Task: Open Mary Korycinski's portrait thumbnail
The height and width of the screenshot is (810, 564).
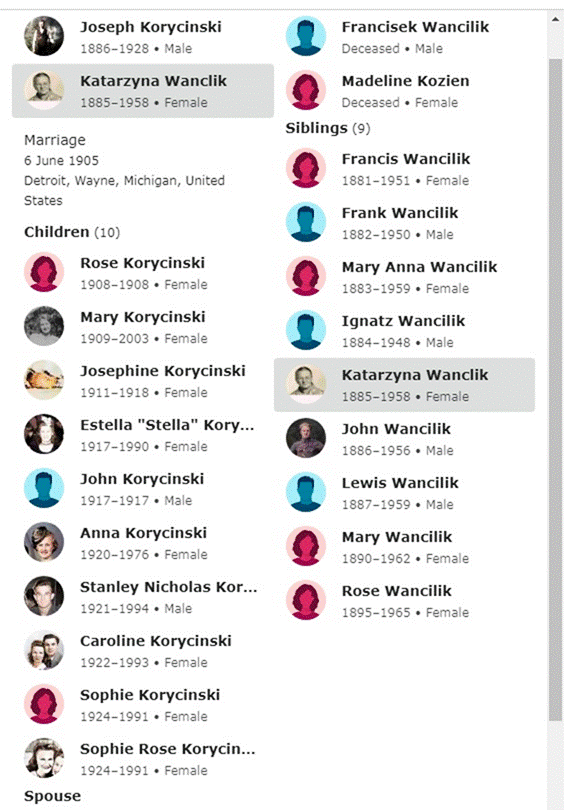Action: coord(44,326)
